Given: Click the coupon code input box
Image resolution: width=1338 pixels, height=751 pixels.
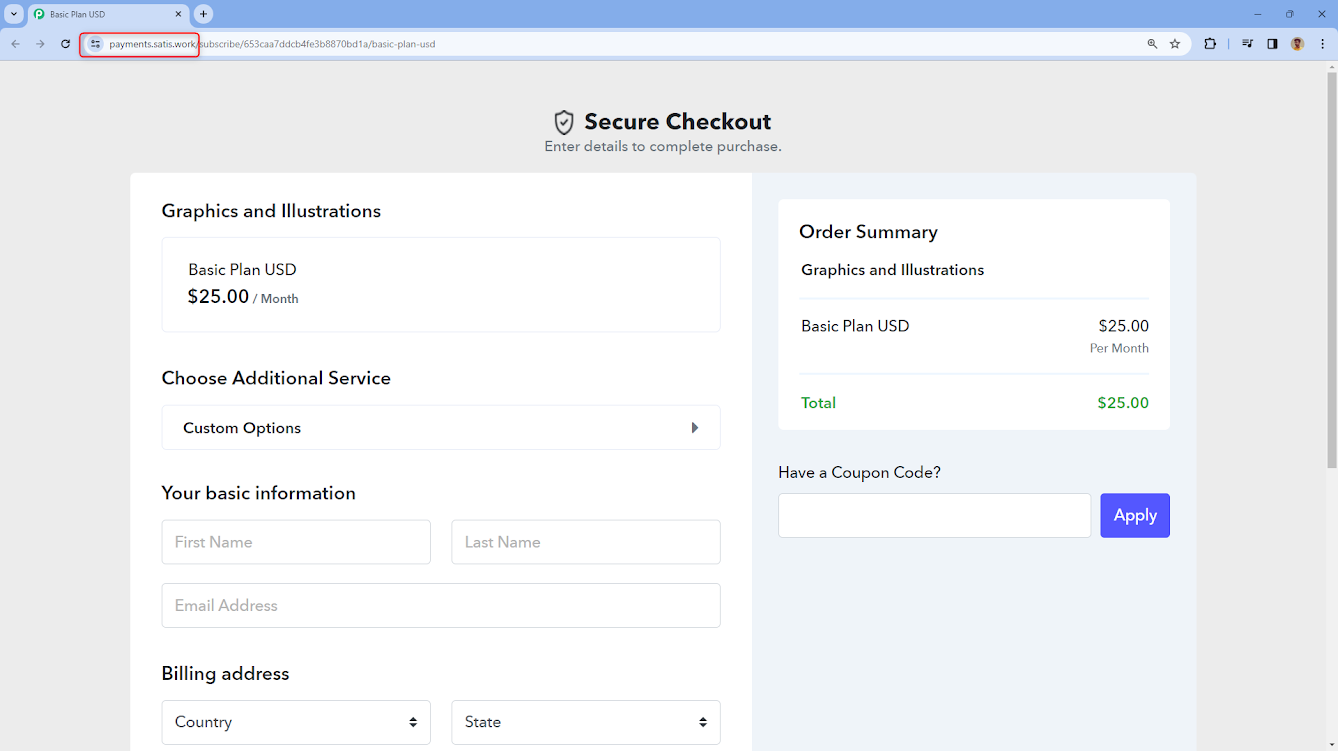Looking at the screenshot, I should pos(934,515).
